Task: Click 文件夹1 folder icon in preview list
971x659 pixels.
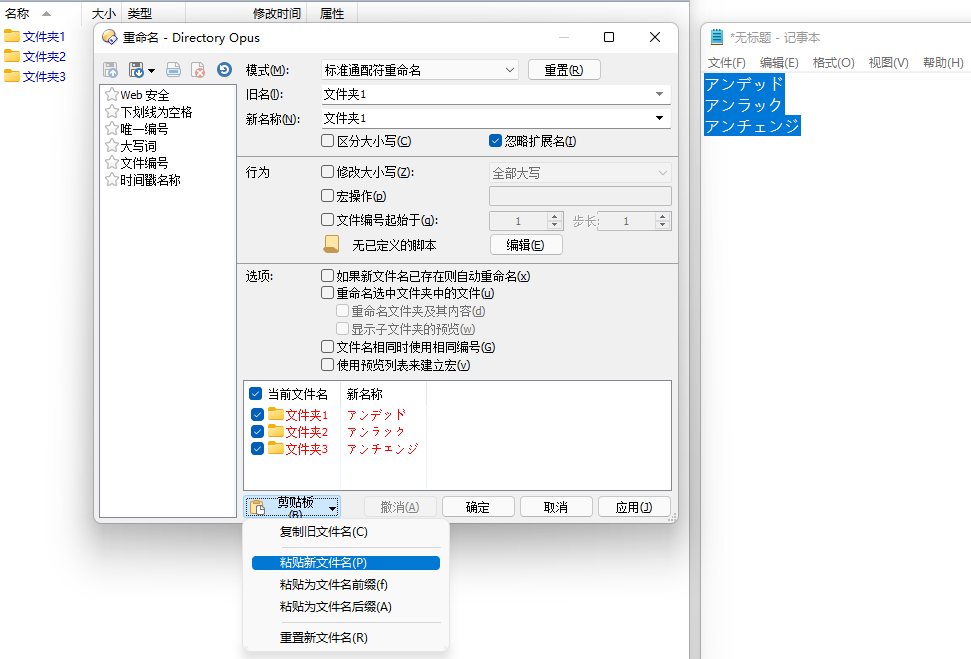Action: (x=276, y=414)
